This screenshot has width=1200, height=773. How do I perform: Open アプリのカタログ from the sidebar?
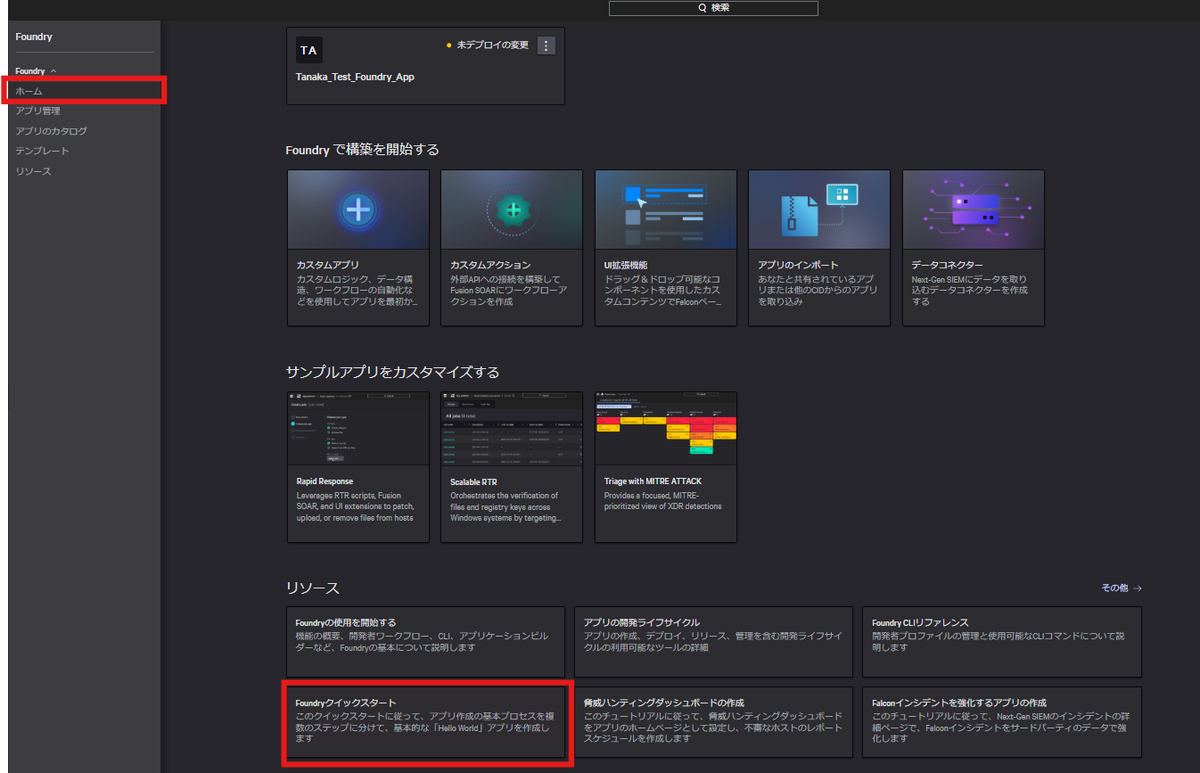pos(50,130)
